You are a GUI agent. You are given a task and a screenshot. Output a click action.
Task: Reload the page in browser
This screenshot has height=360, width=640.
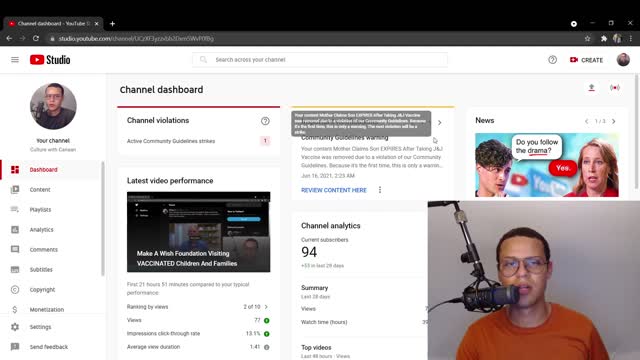click(x=36, y=38)
